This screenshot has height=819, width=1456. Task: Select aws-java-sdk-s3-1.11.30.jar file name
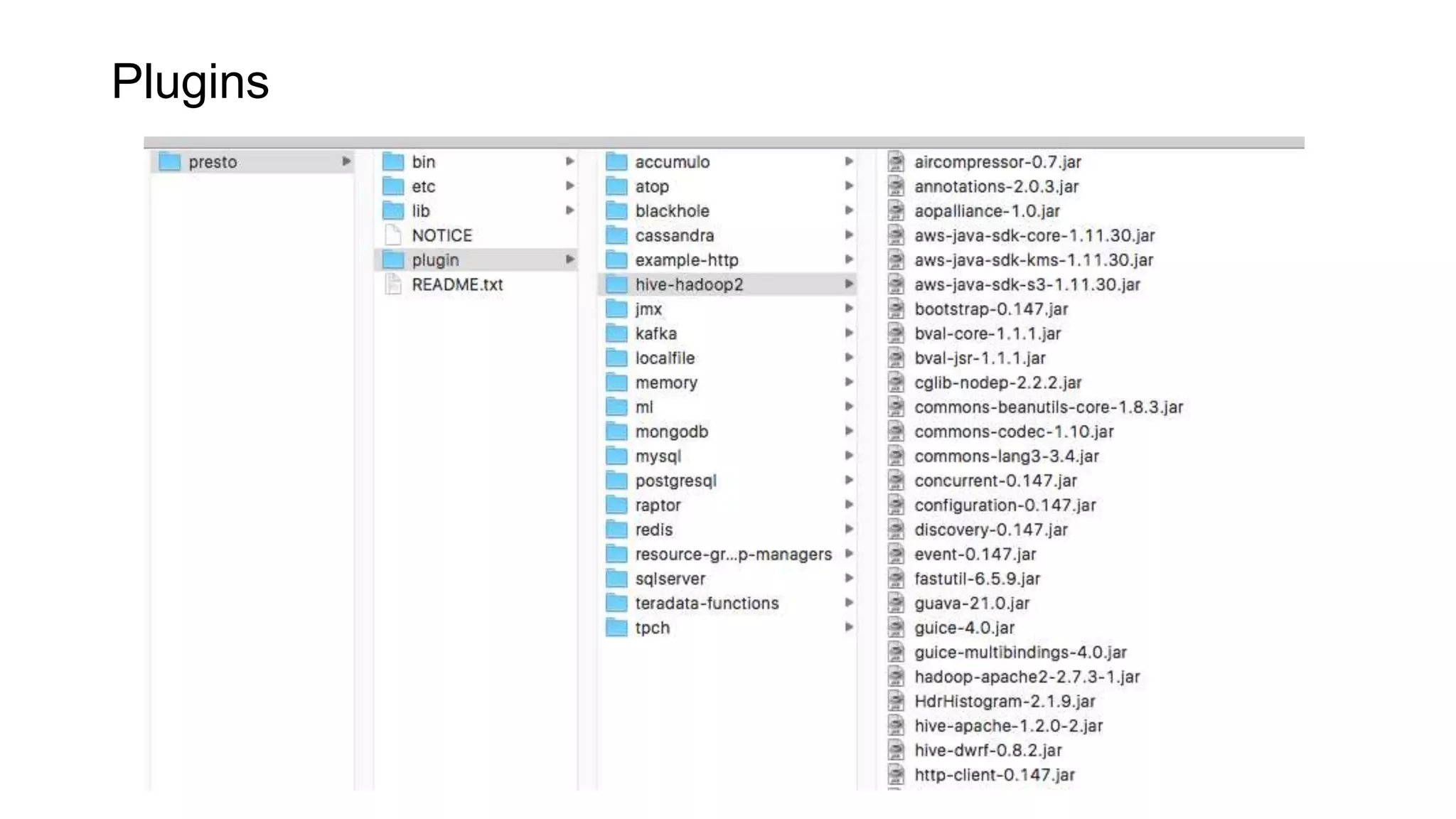pos(1027,285)
